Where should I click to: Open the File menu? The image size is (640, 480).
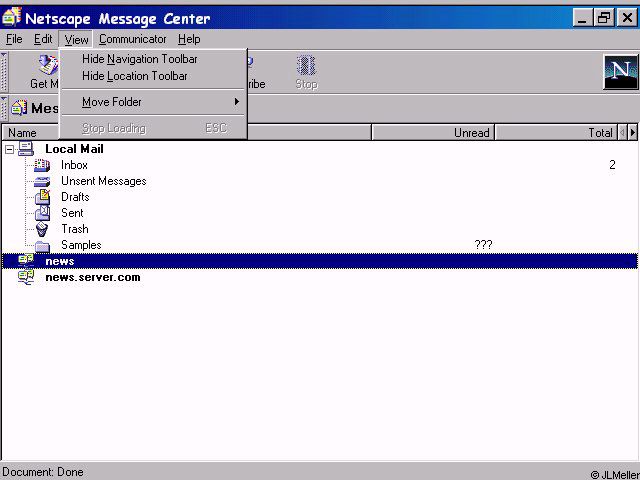(14, 39)
